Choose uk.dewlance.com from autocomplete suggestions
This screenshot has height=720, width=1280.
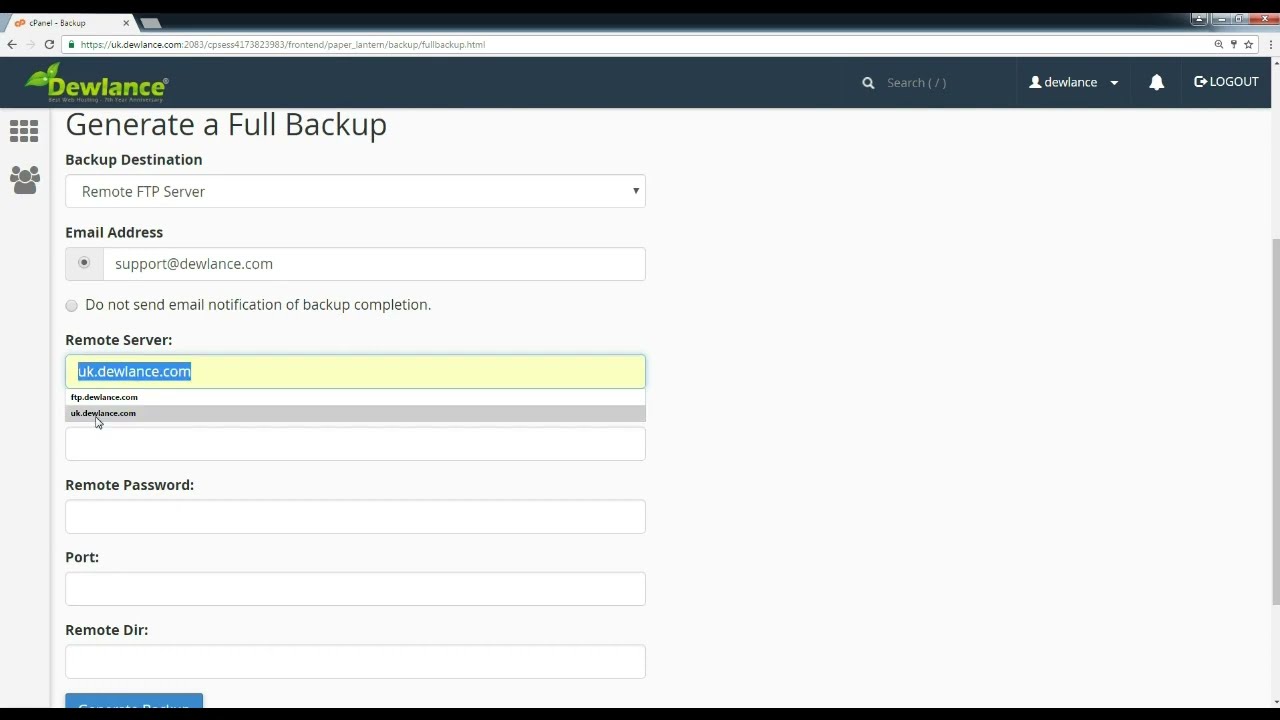(104, 413)
